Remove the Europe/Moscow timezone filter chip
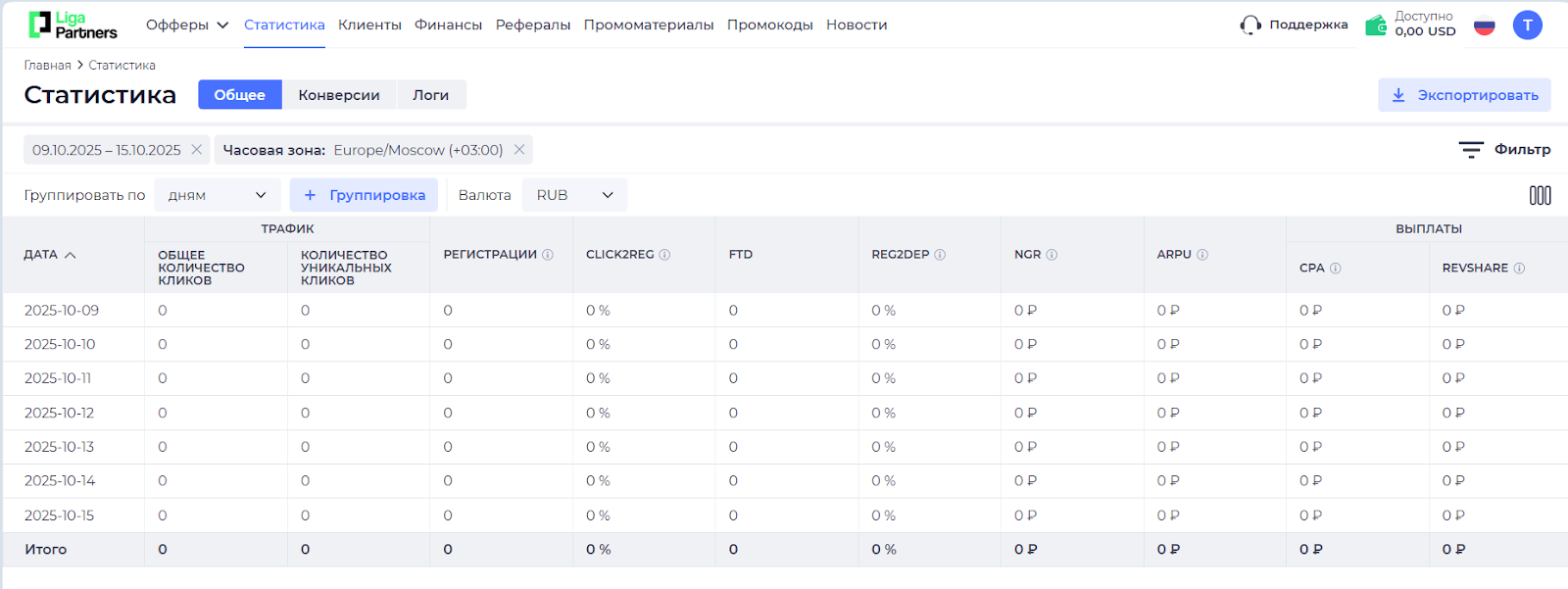Image resolution: width=1568 pixels, height=589 pixels. [519, 150]
